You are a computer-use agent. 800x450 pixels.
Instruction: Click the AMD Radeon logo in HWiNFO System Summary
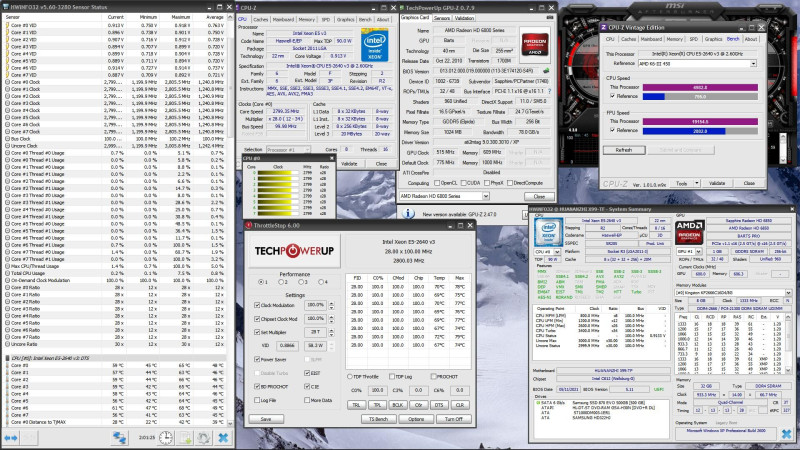point(690,232)
